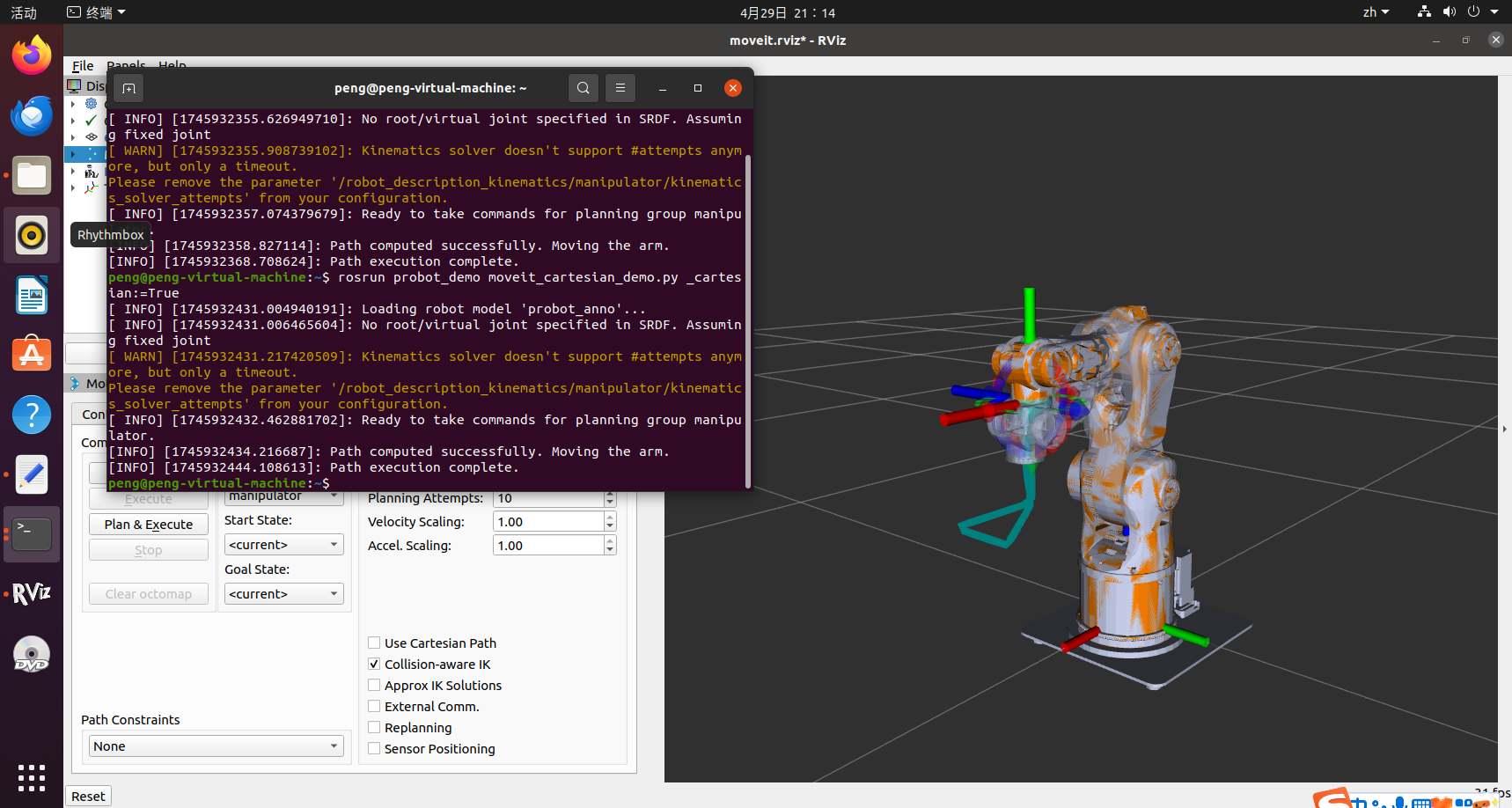Image resolution: width=1512 pixels, height=808 pixels.
Task: Open Rhythmbox music player in dock
Action: [32, 236]
